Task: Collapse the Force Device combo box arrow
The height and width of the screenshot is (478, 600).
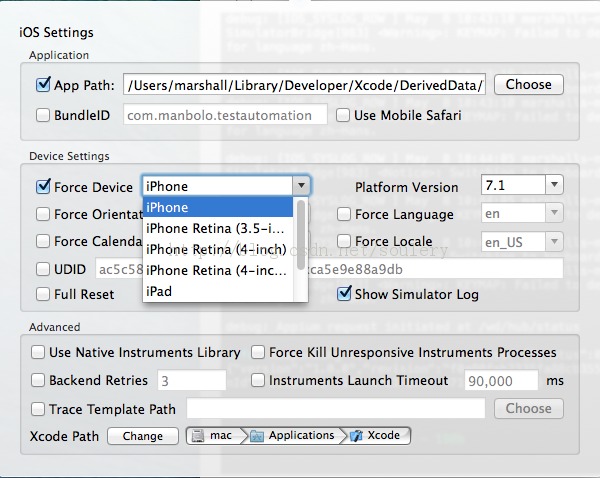Action: pyautogui.click(x=301, y=186)
